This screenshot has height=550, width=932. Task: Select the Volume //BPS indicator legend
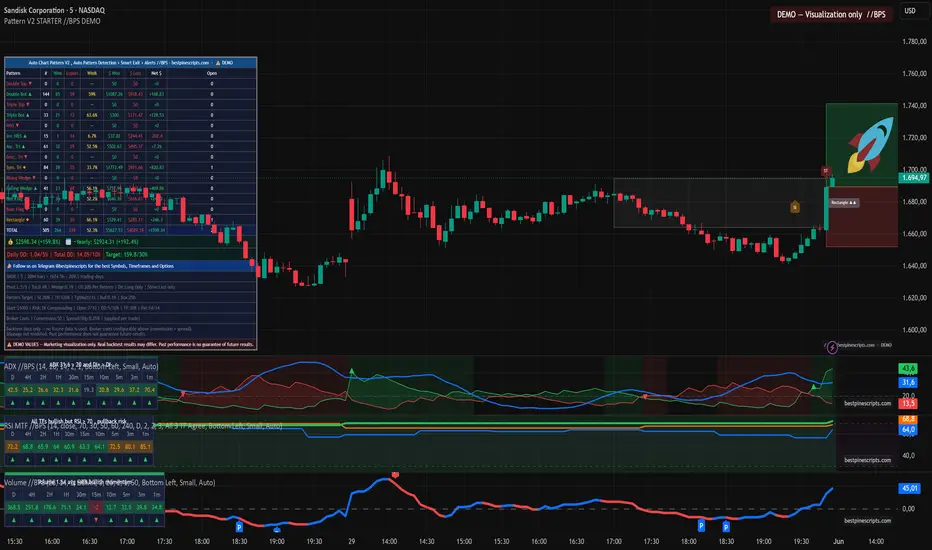(109, 482)
